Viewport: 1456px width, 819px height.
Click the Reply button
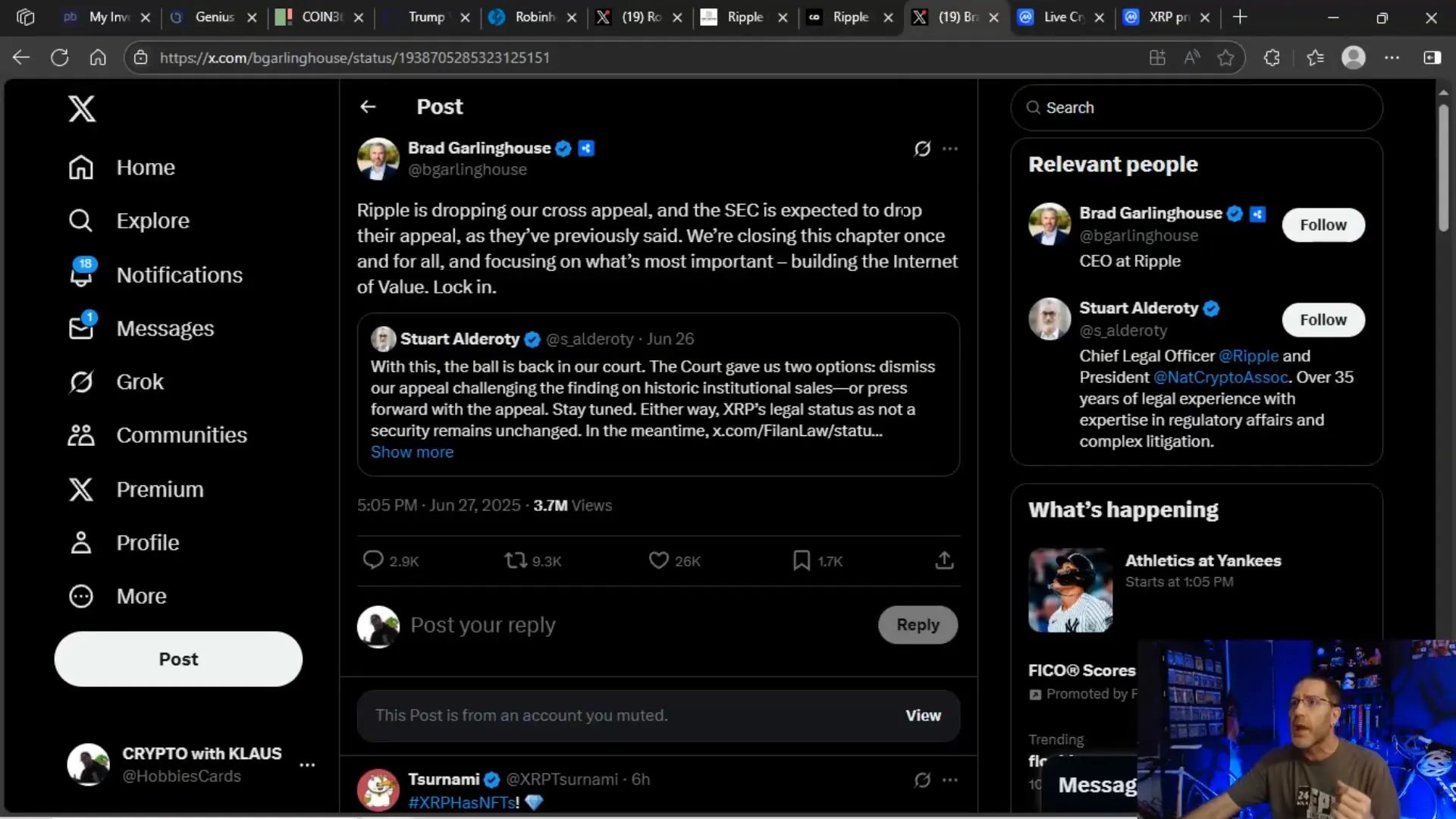[918, 625]
